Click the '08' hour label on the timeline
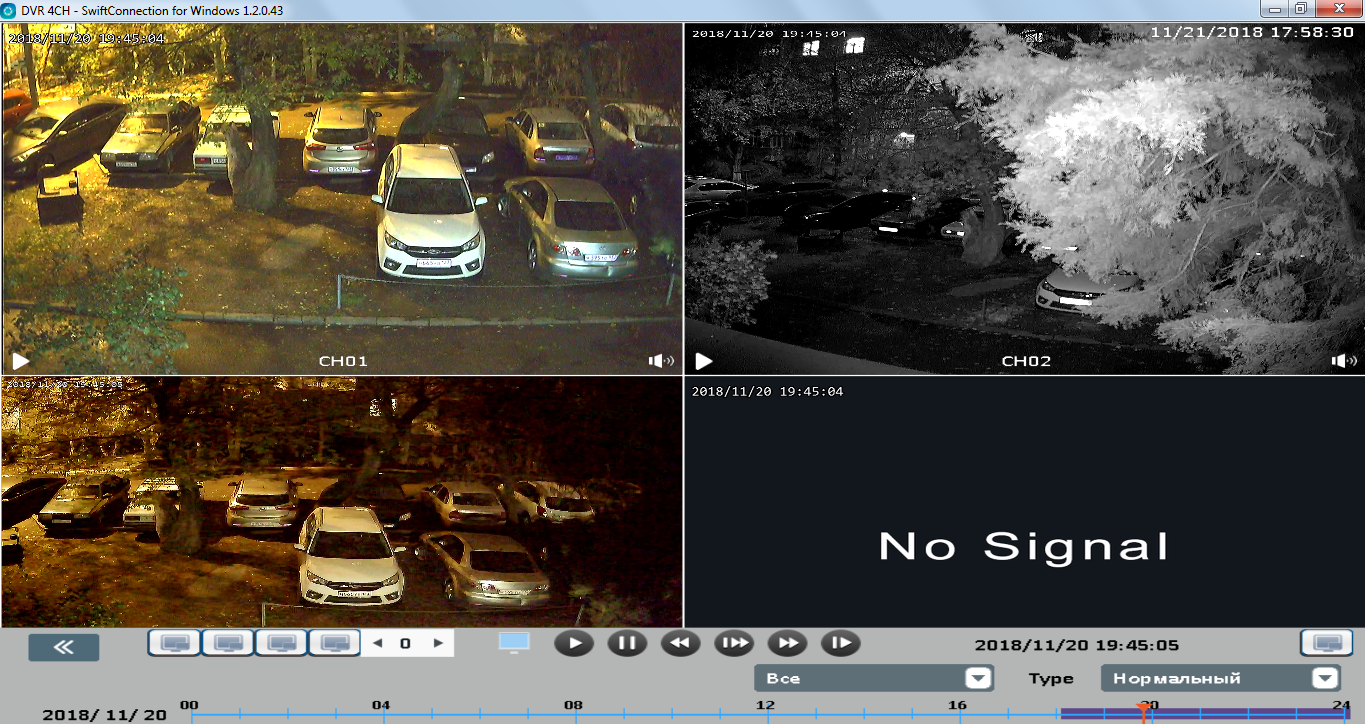 coord(573,705)
